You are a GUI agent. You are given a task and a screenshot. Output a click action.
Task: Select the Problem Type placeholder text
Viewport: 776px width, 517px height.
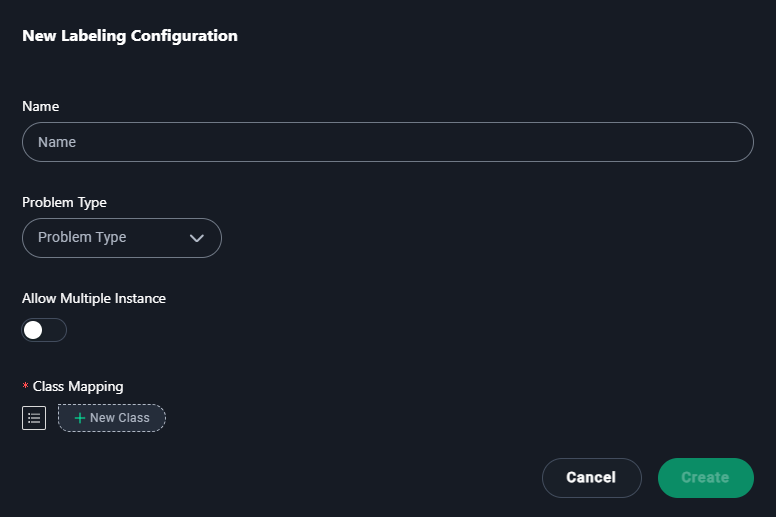pyautogui.click(x=82, y=237)
